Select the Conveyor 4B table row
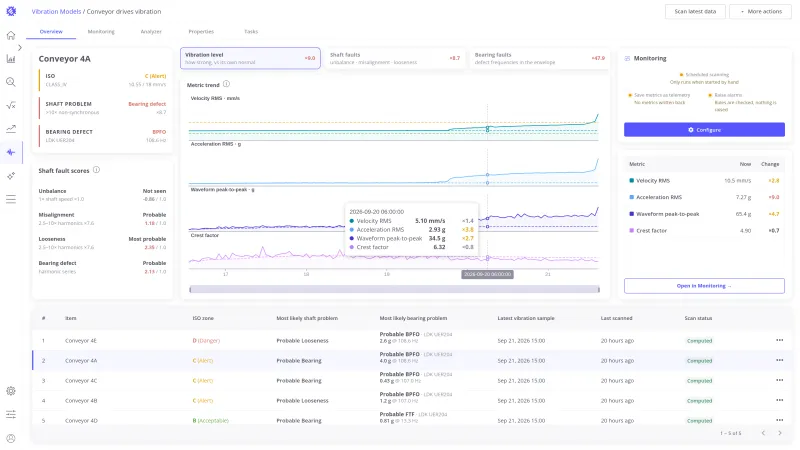The width and height of the screenshot is (800, 450). click(x=412, y=401)
